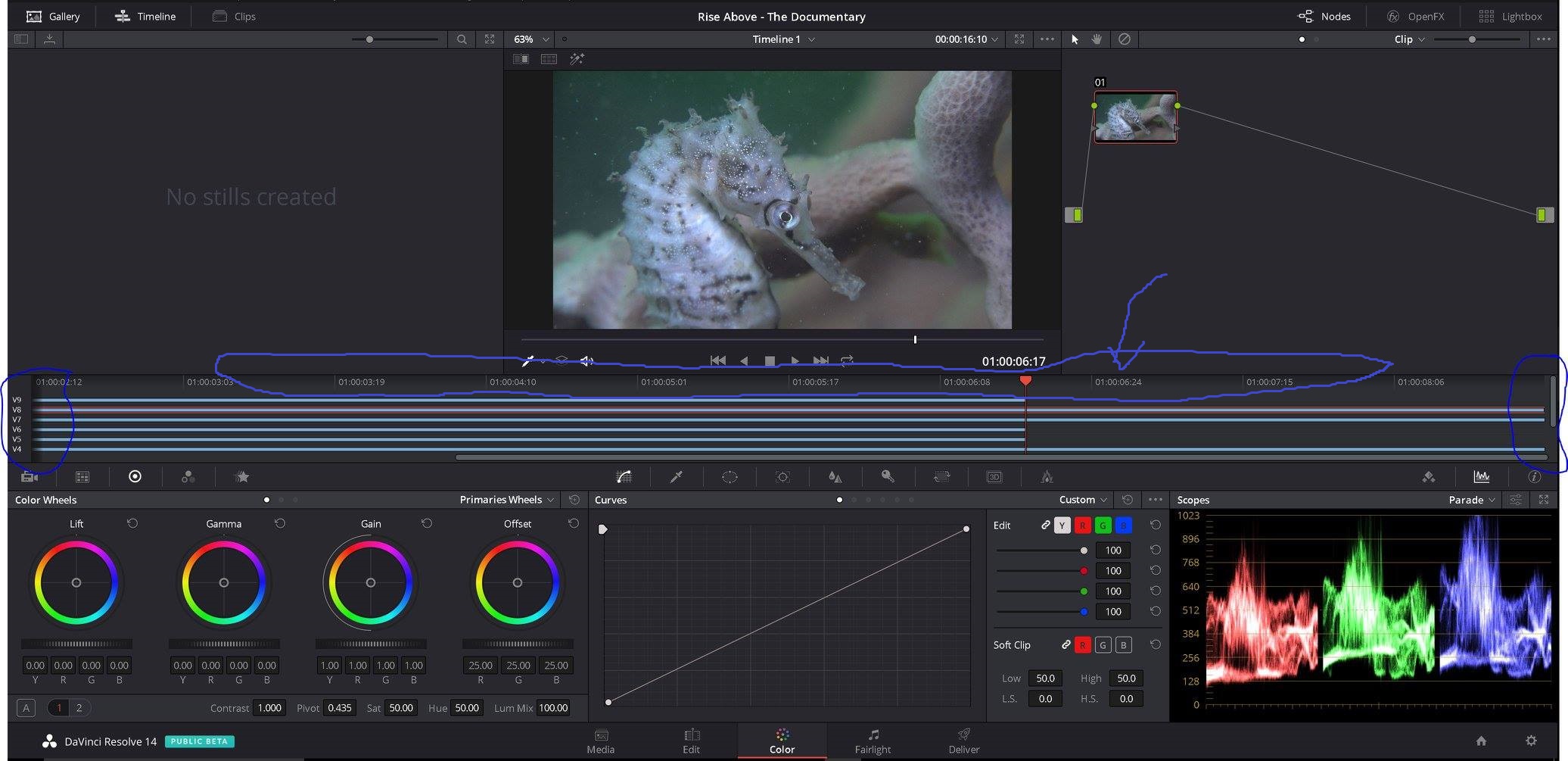Viewport: 1568px width, 761px height.
Task: Open the 63% viewer zoom dropdown
Action: coord(531,39)
